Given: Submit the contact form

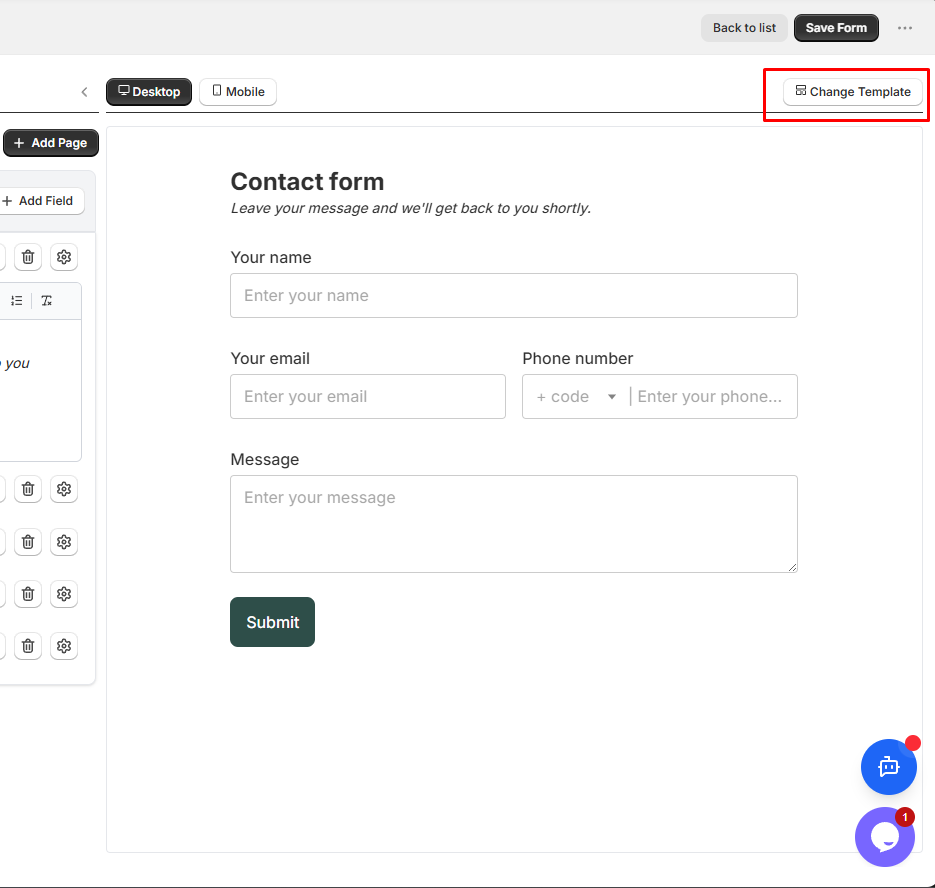Looking at the screenshot, I should pos(273,622).
